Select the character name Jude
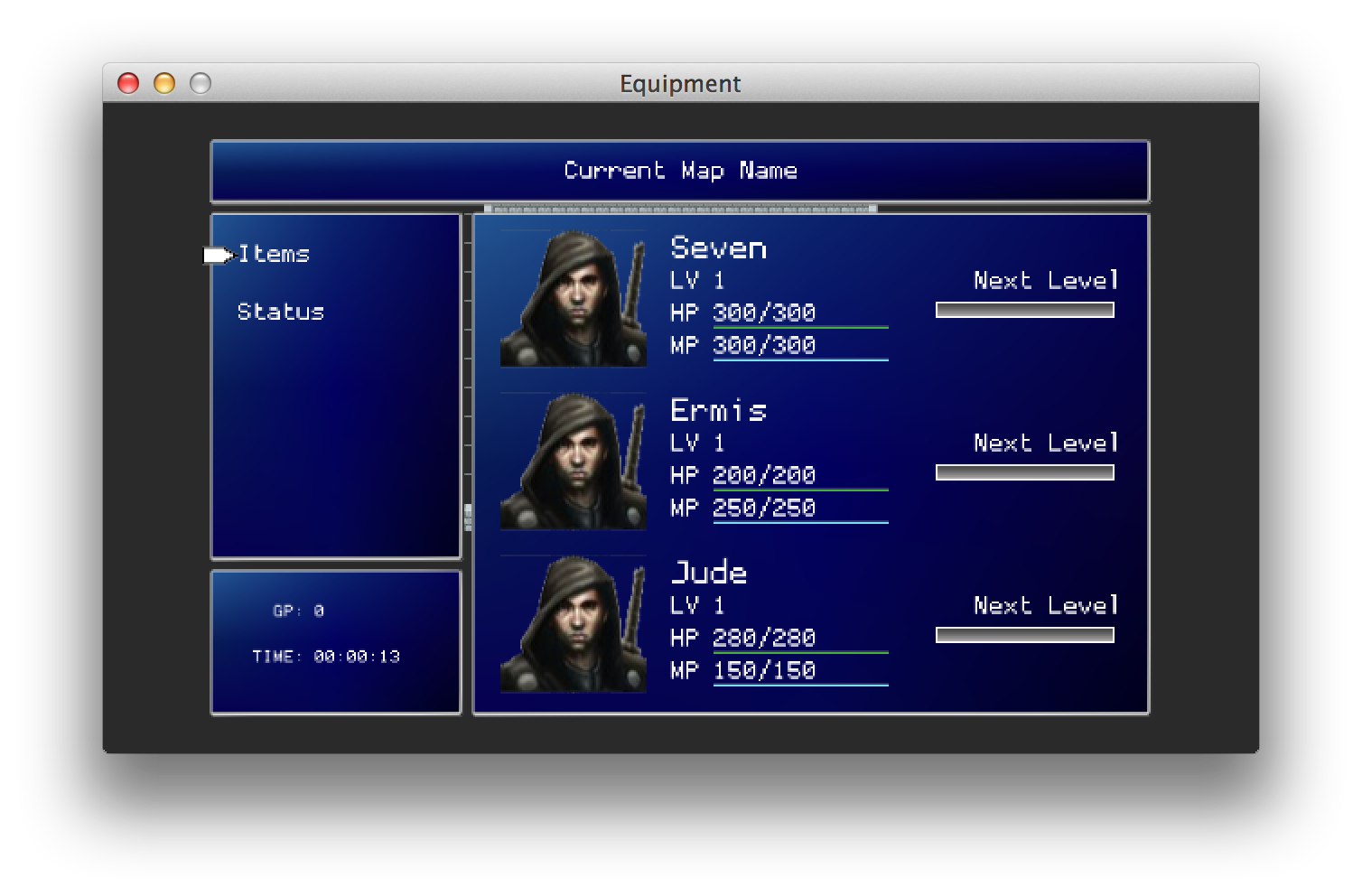The image size is (1362, 896). pyautogui.click(x=709, y=572)
